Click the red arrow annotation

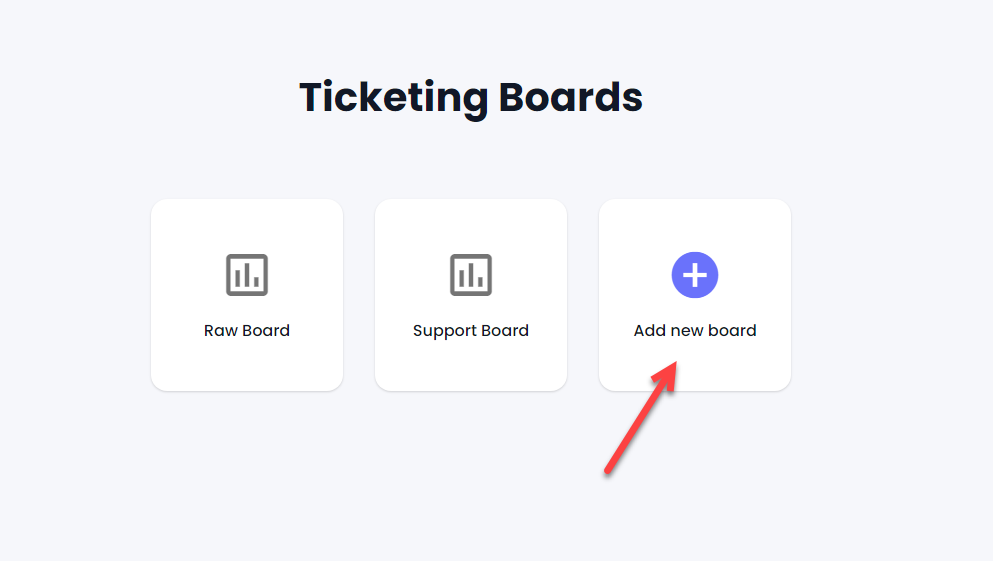pyautogui.click(x=640, y=417)
